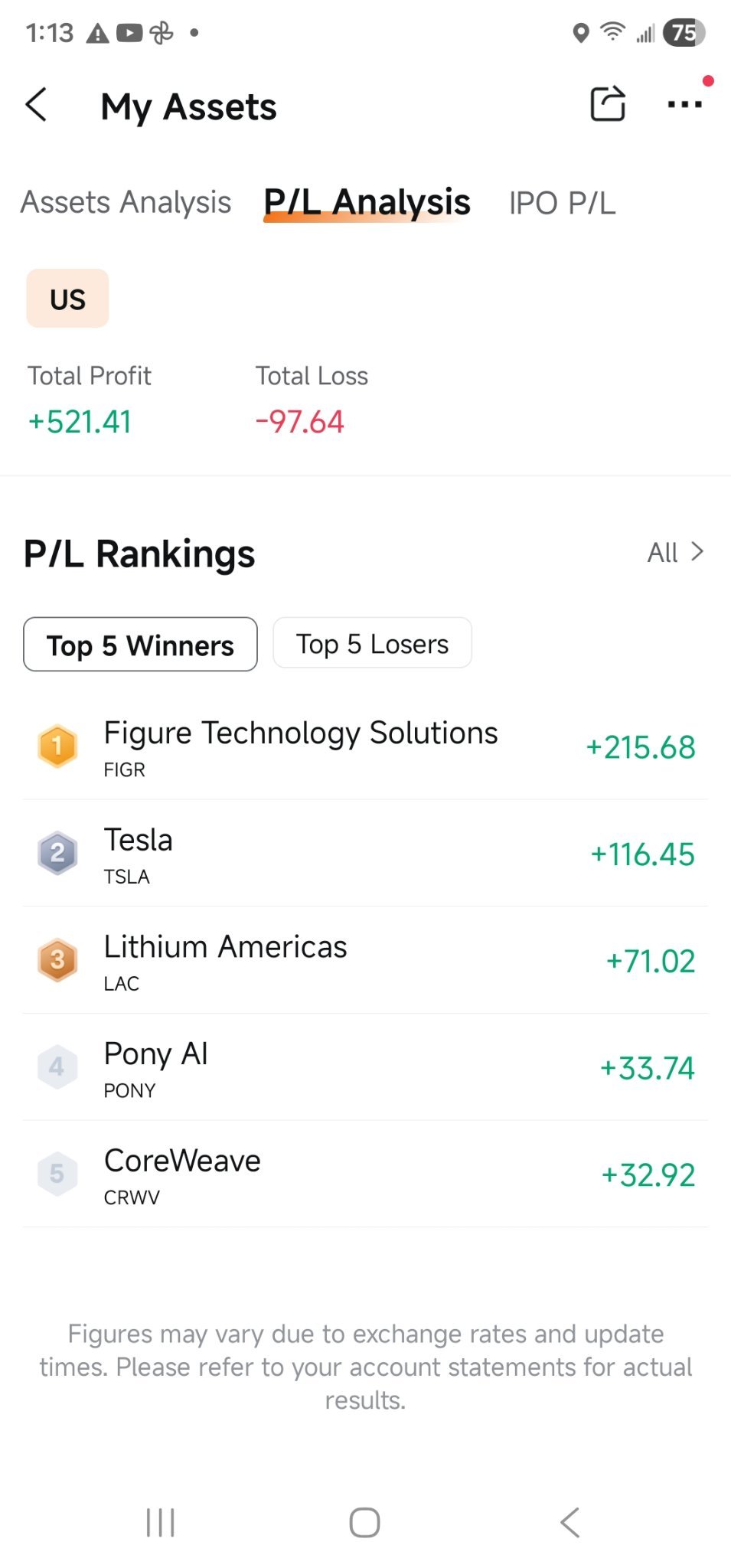Screen dimensions: 731x1568
Task: Select the US market filter chip
Action: 67,299
